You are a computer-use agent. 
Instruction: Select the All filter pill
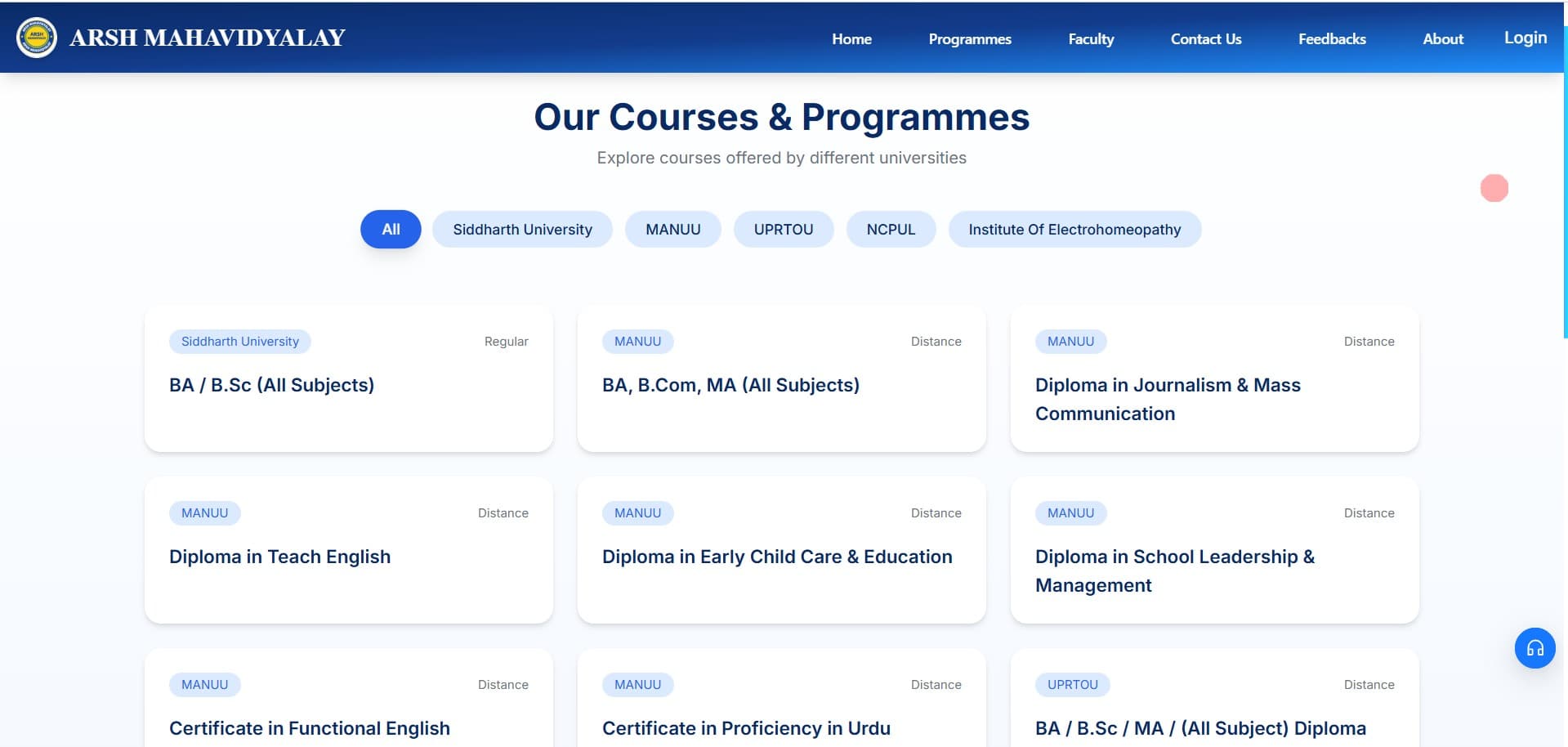(x=391, y=229)
